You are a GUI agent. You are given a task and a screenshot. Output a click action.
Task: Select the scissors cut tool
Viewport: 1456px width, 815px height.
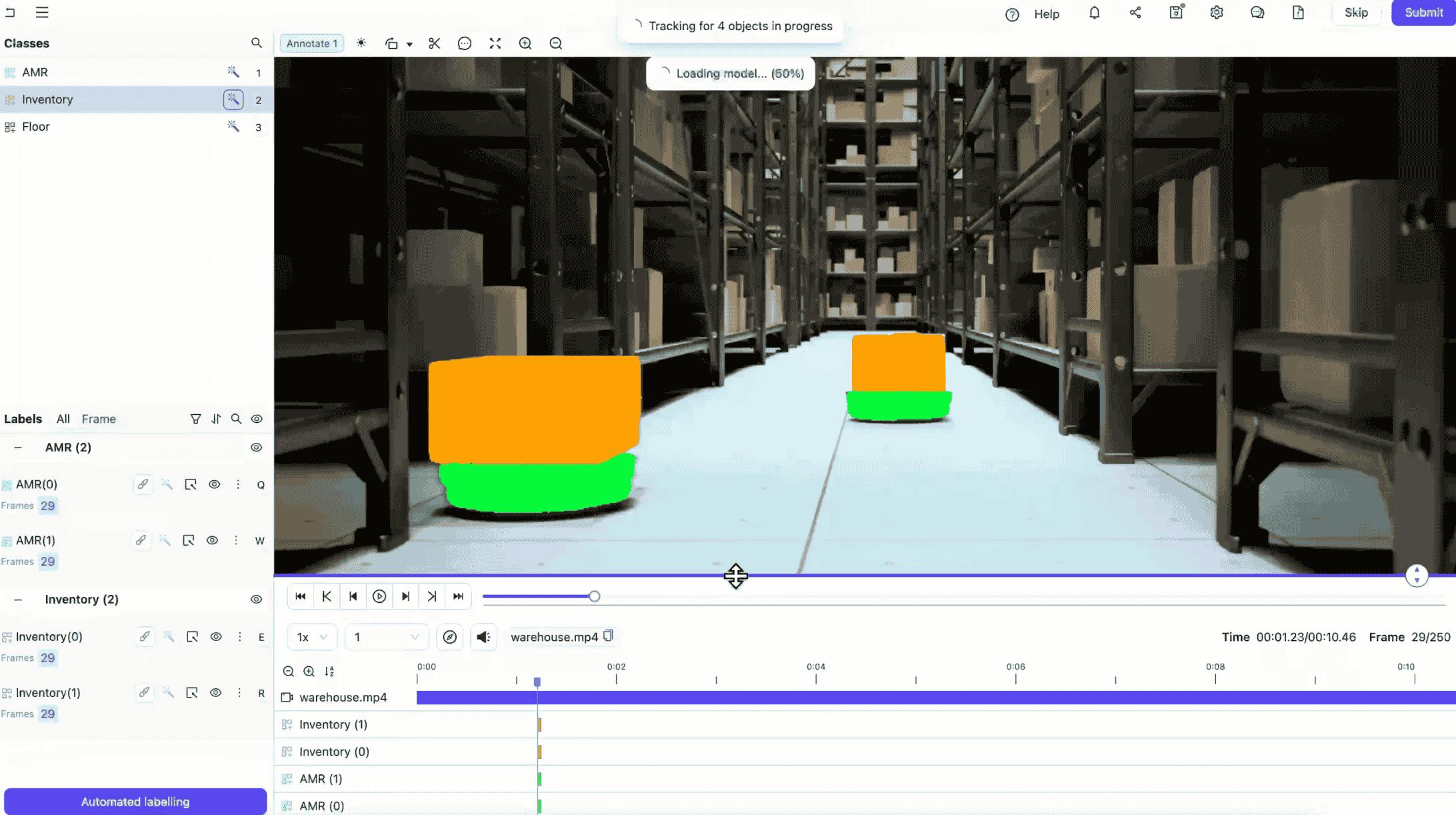[434, 43]
